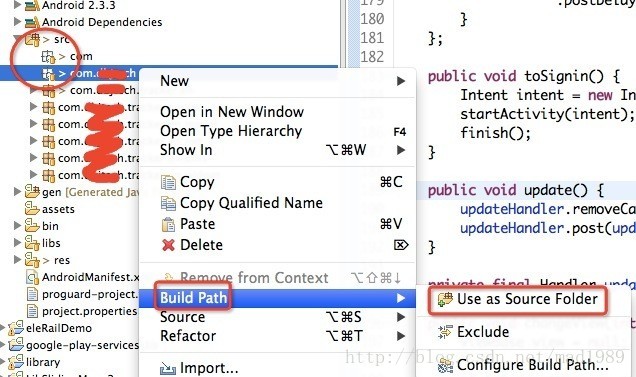The image size is (636, 377).
Task: Click the Paste clipboard icon
Action: (x=168, y=224)
